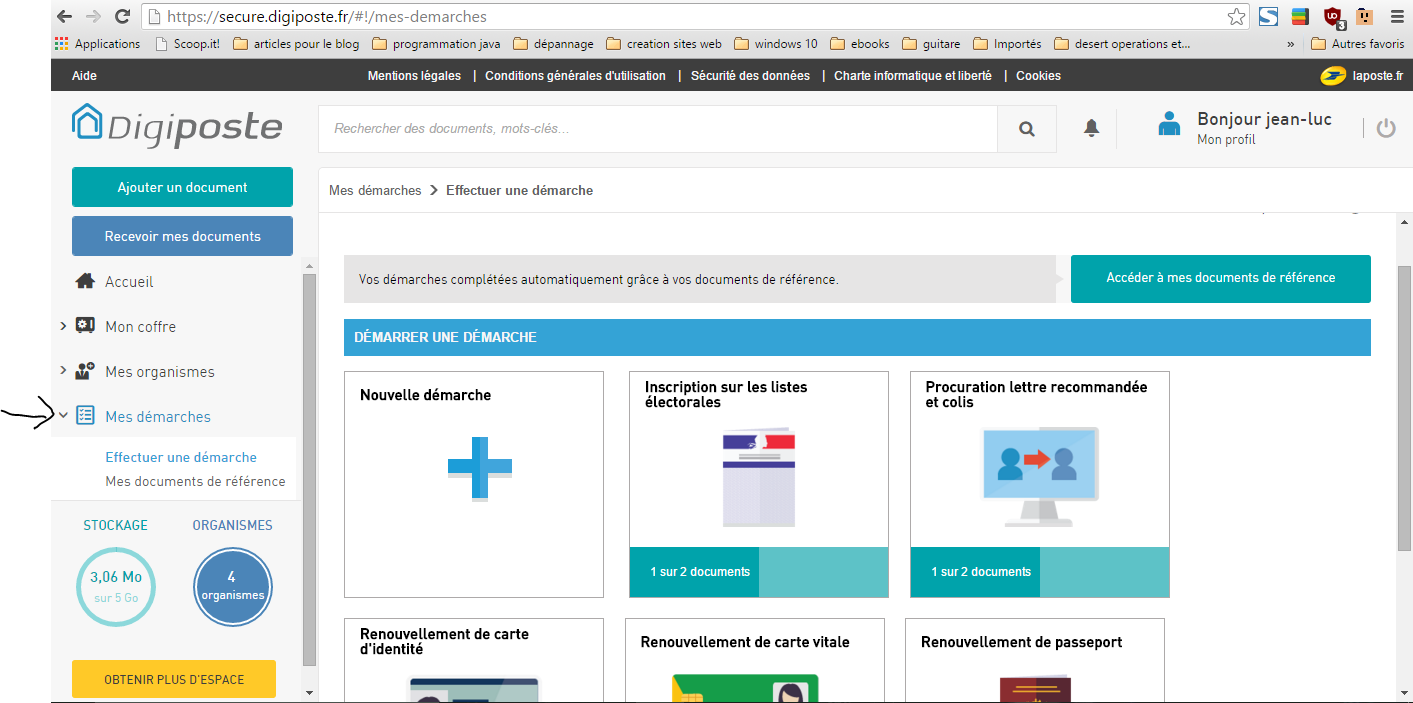Click Ajouter un document button
This screenshot has height=703, width=1413.
182,187
